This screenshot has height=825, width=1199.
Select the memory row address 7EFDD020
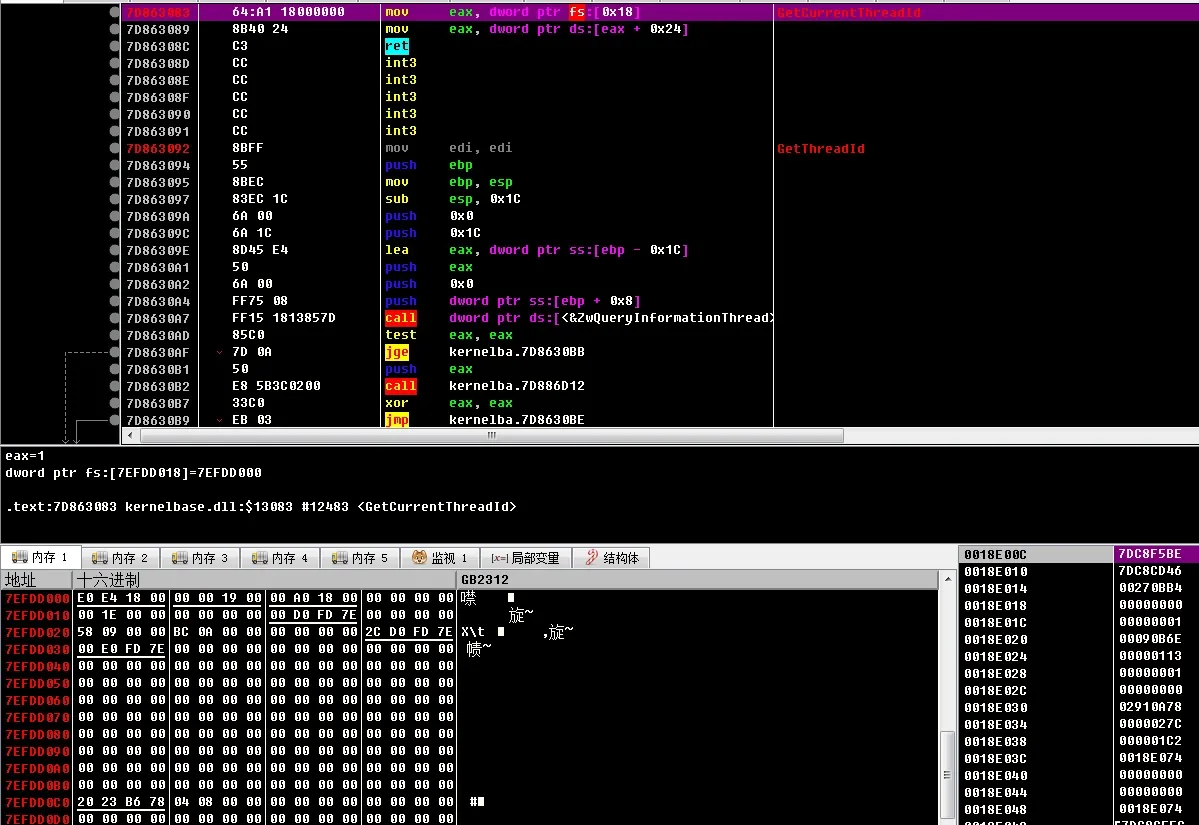point(37,632)
